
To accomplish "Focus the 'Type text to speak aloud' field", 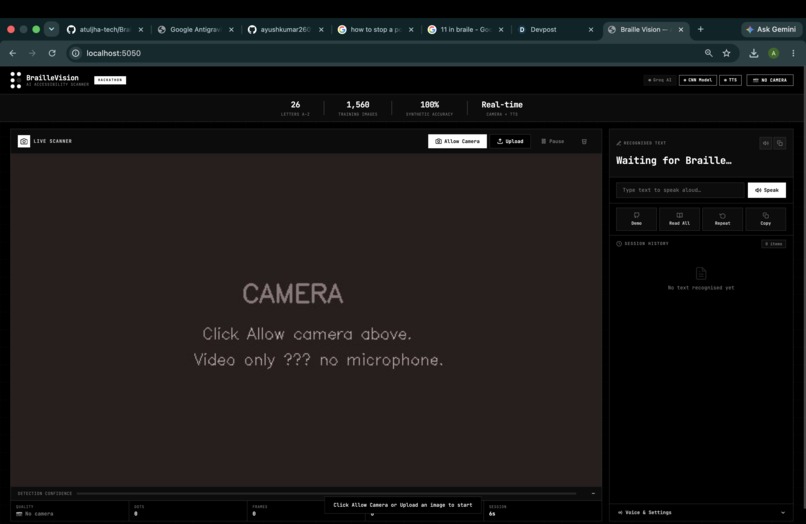I will click(x=680, y=190).
